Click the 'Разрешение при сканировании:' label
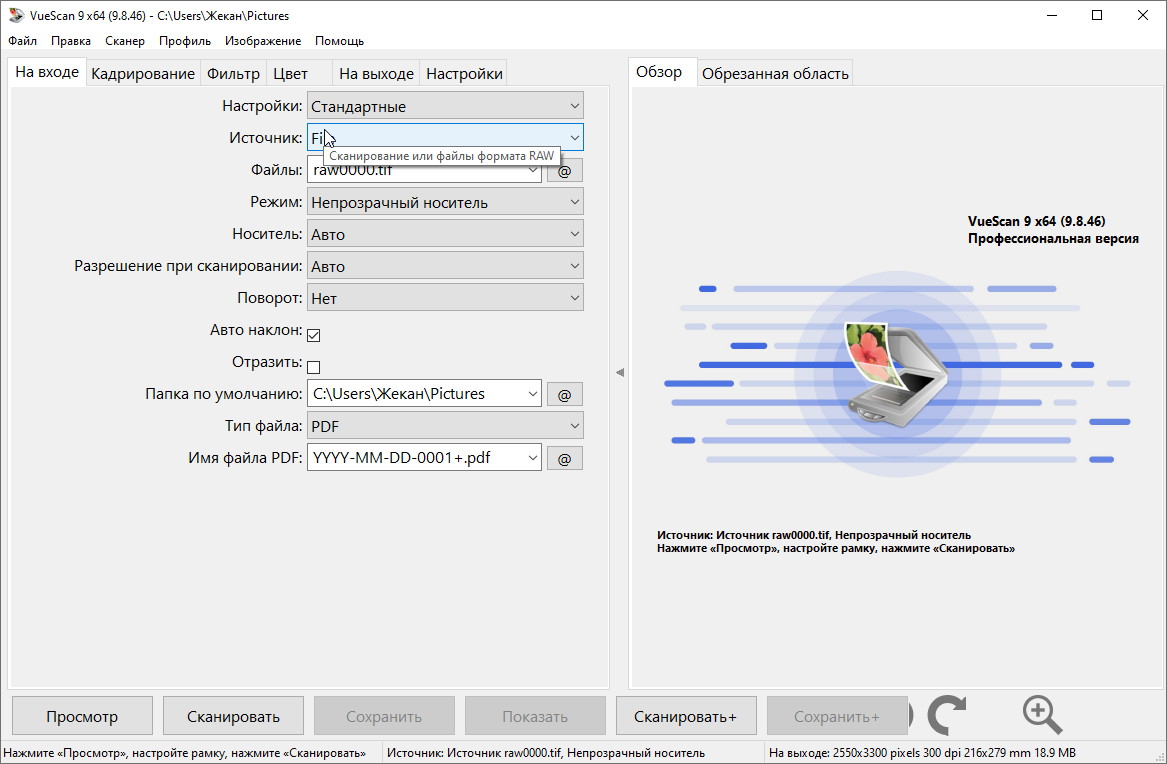The height and width of the screenshot is (764, 1167). [188, 266]
